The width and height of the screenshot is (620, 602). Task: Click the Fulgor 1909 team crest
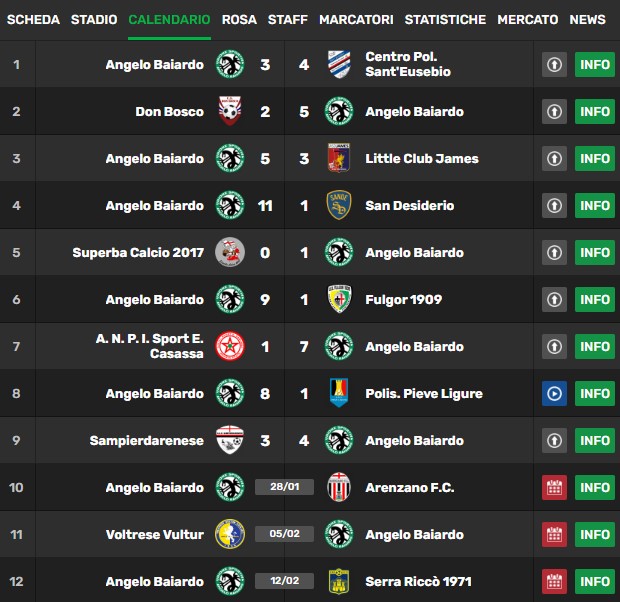pyautogui.click(x=339, y=299)
